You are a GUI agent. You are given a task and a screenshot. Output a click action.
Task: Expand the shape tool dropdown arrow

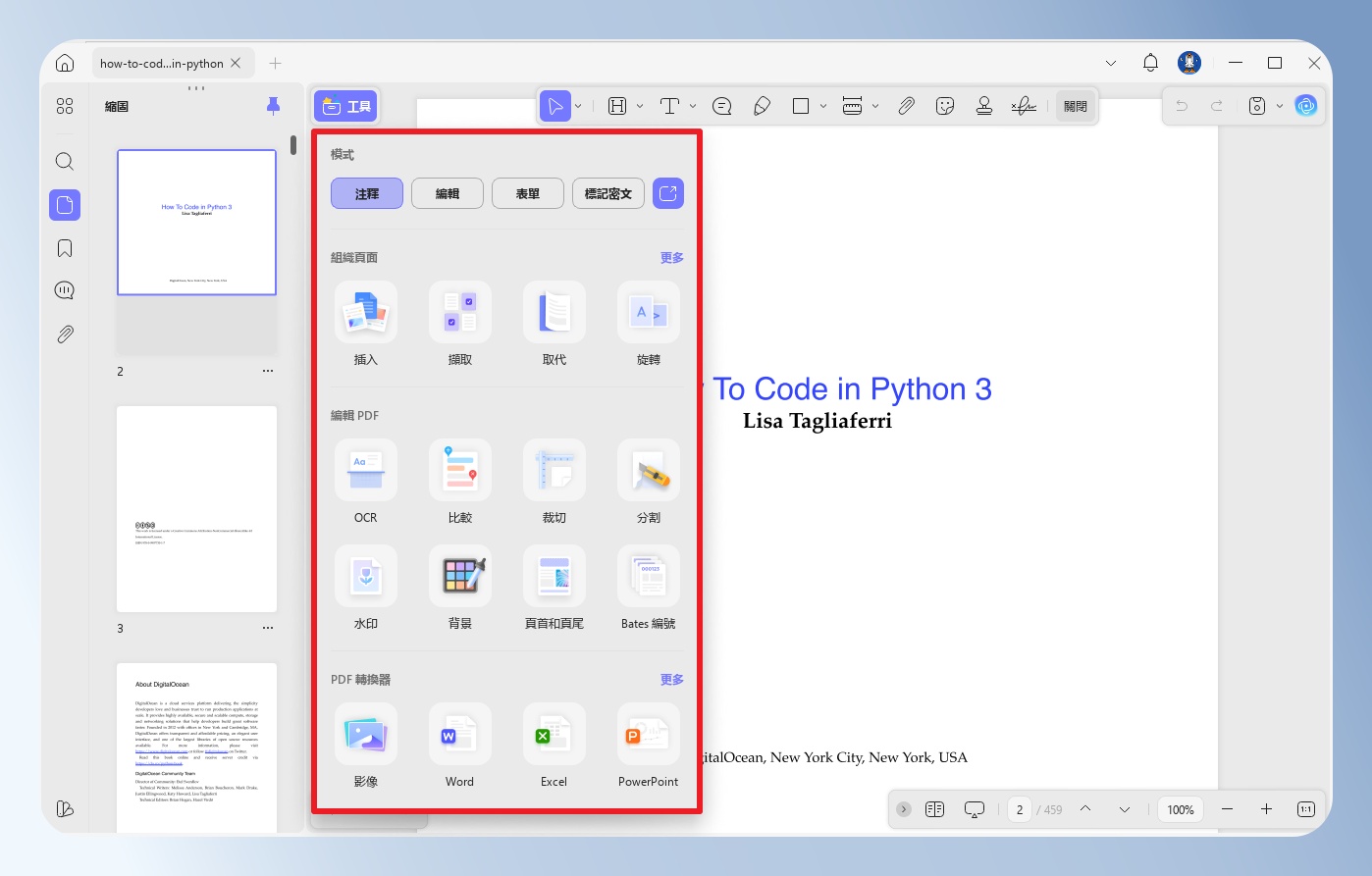tap(823, 106)
